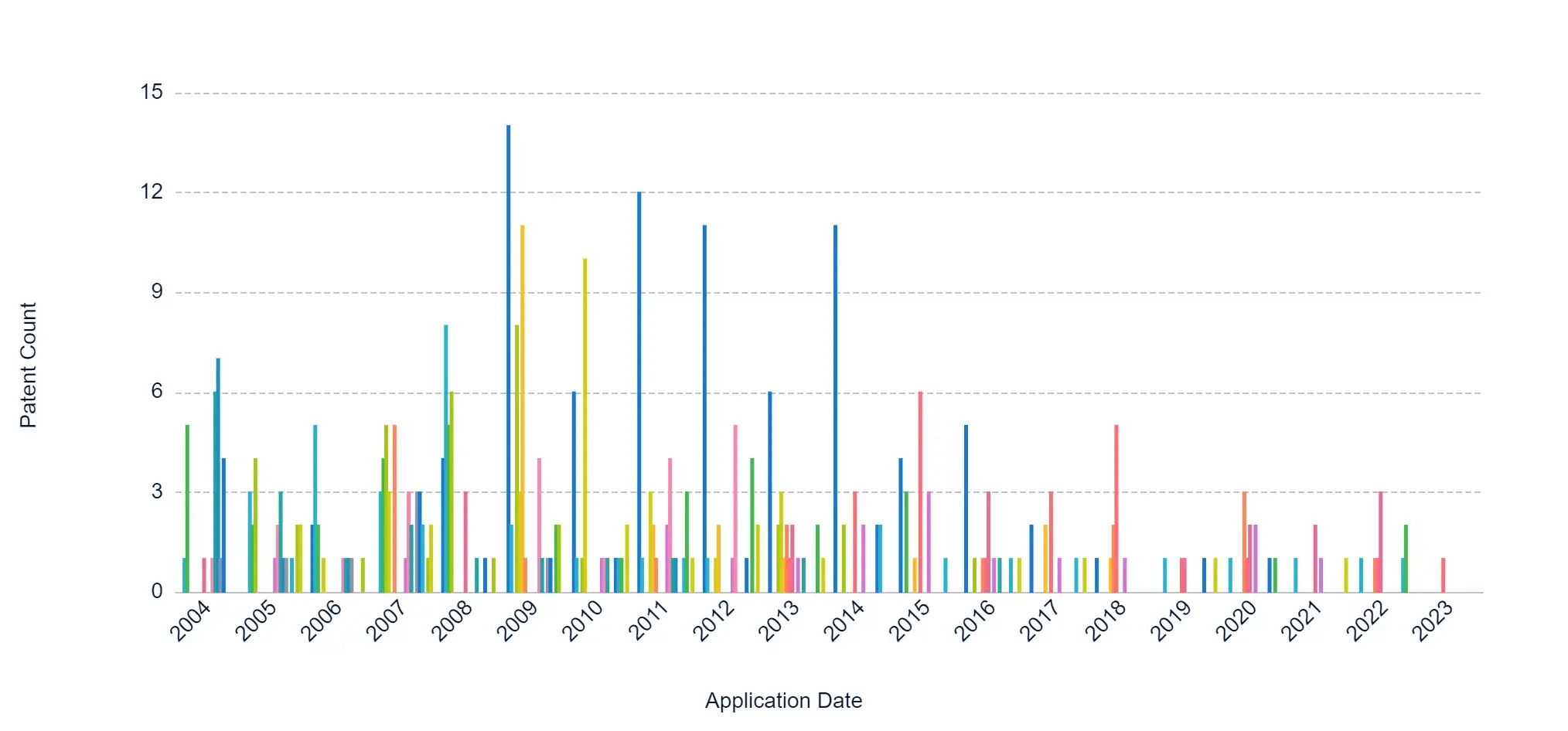
Task: Click the teal bar reaching 5 in 2006
Action: 315,509
